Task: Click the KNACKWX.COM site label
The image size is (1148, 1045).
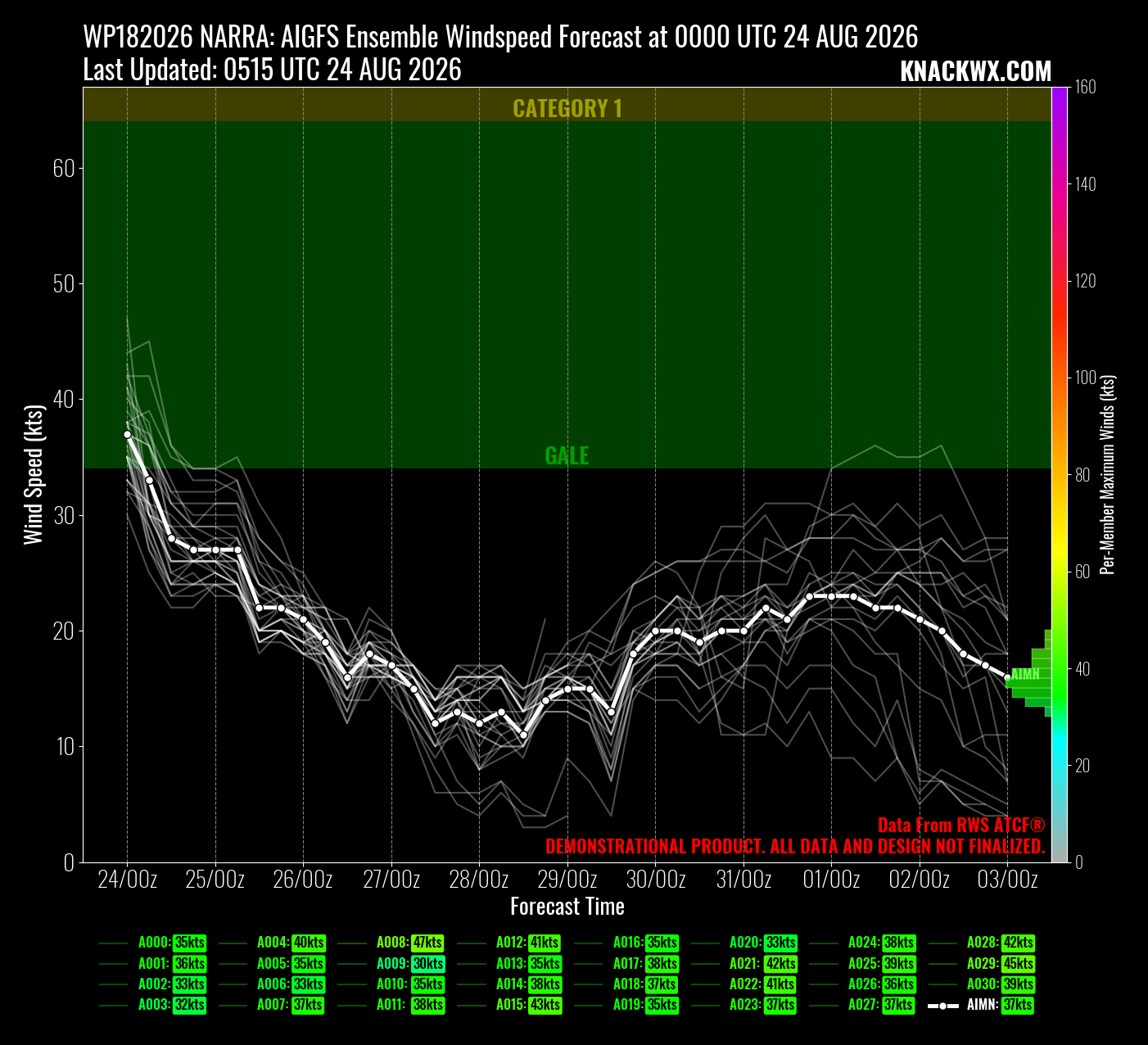Action: pyautogui.click(x=976, y=71)
